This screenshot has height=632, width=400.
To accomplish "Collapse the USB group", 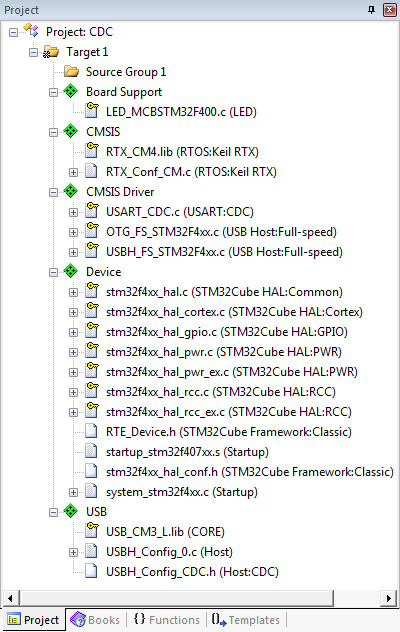I will (53, 512).
